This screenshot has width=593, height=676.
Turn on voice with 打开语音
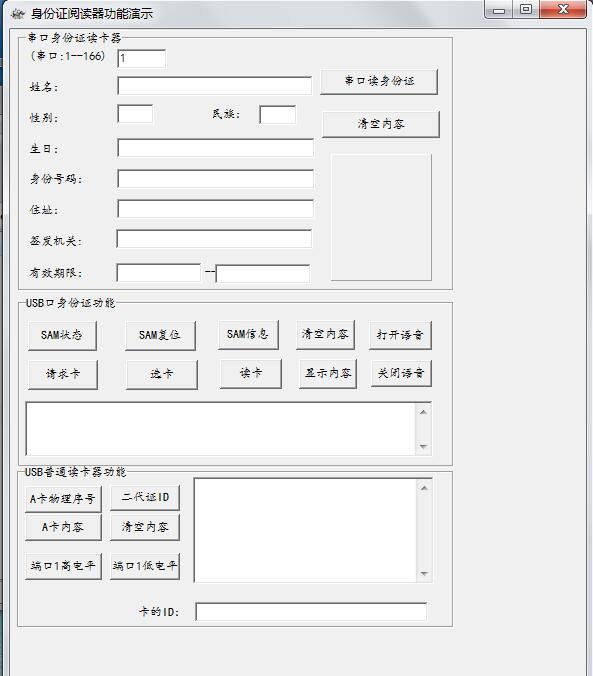pos(400,335)
